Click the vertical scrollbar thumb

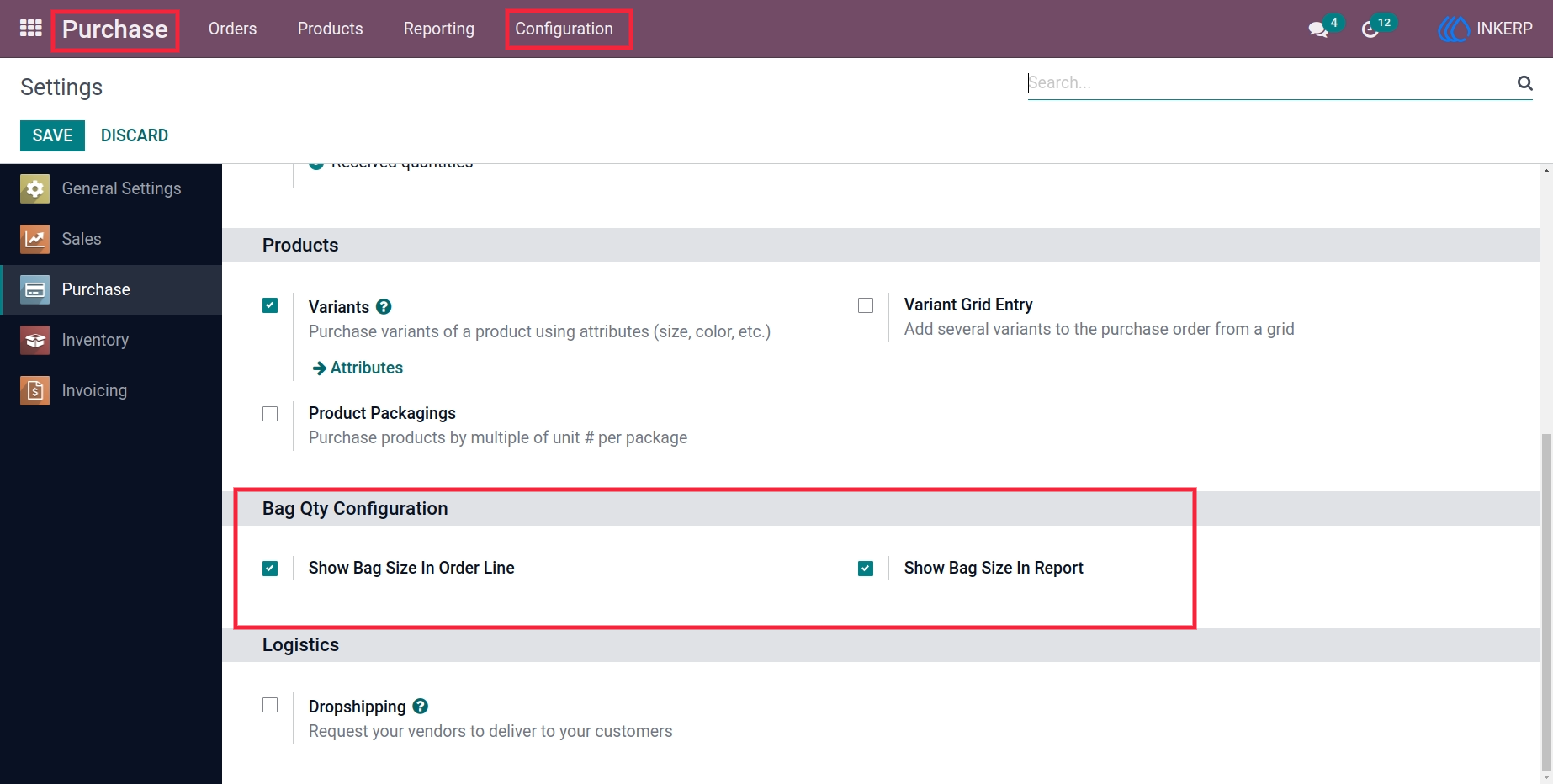[x=1546, y=601]
